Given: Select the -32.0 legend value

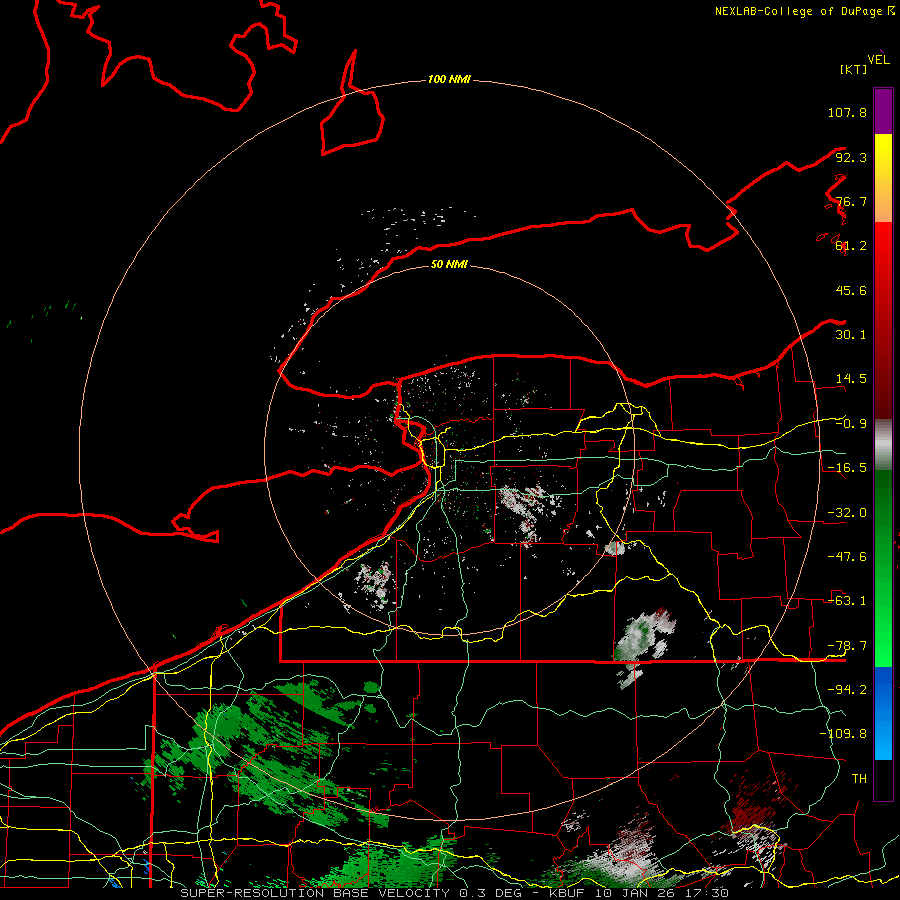Looking at the screenshot, I should (x=847, y=513).
